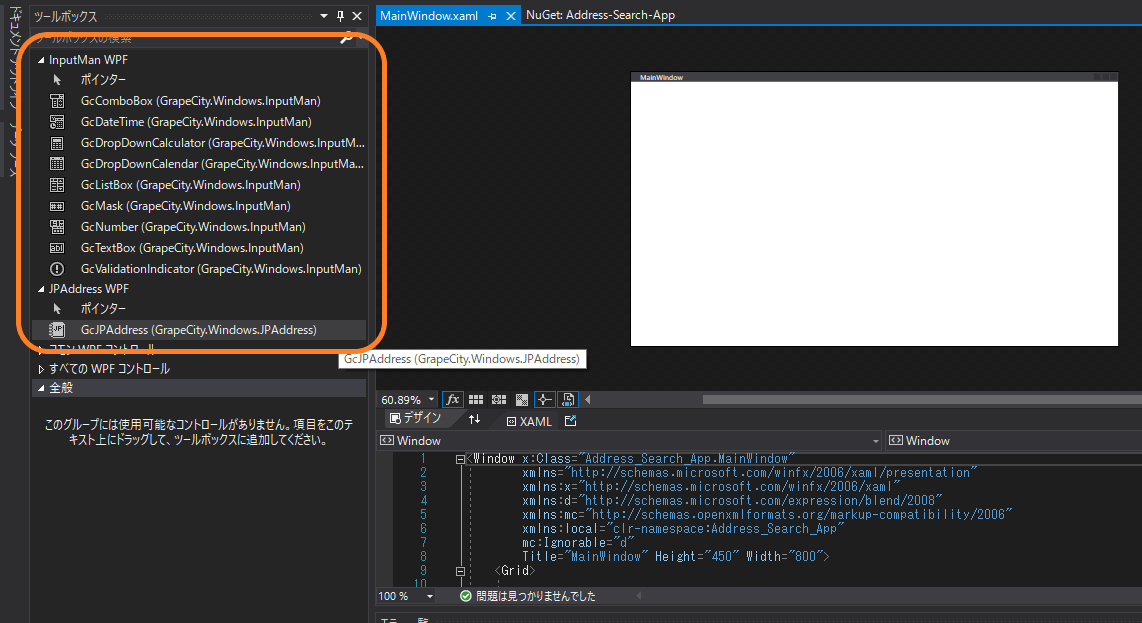Open the left Window element dropdown
This screenshot has width=1142, height=623.
click(875, 441)
